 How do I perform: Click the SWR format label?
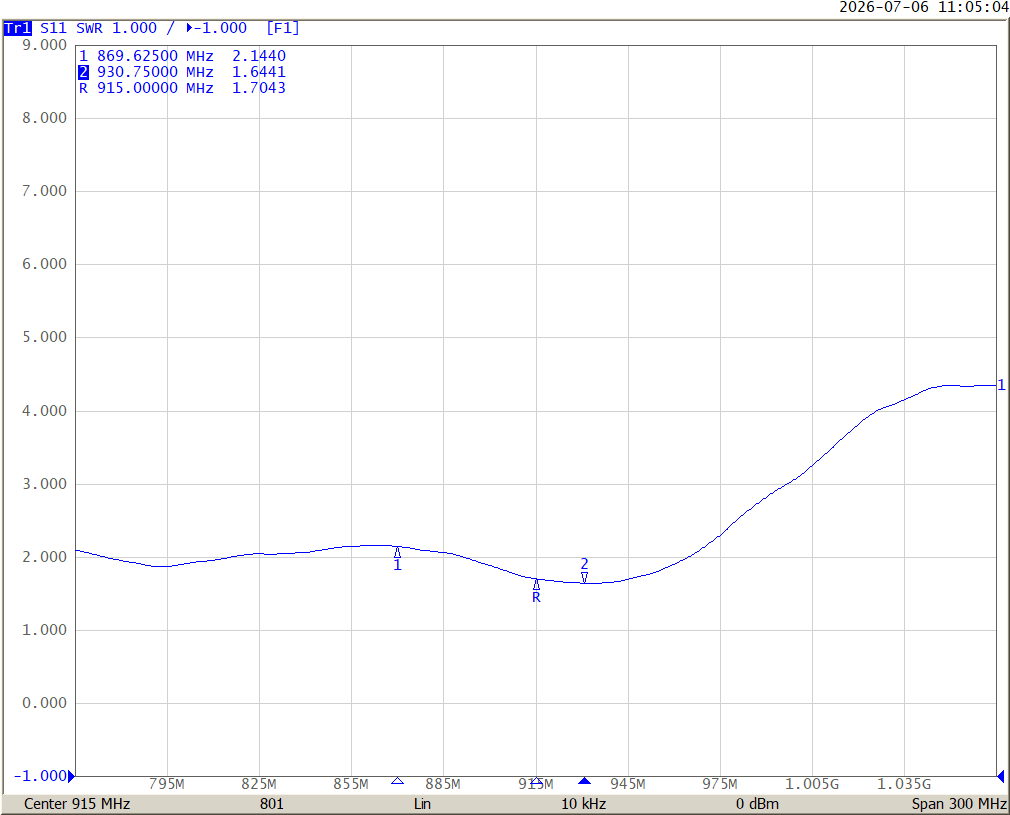(89, 28)
